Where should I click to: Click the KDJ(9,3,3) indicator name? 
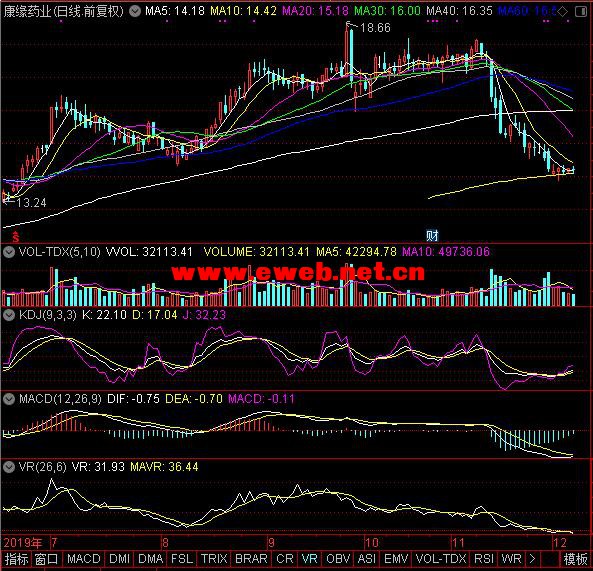[x=48, y=315]
